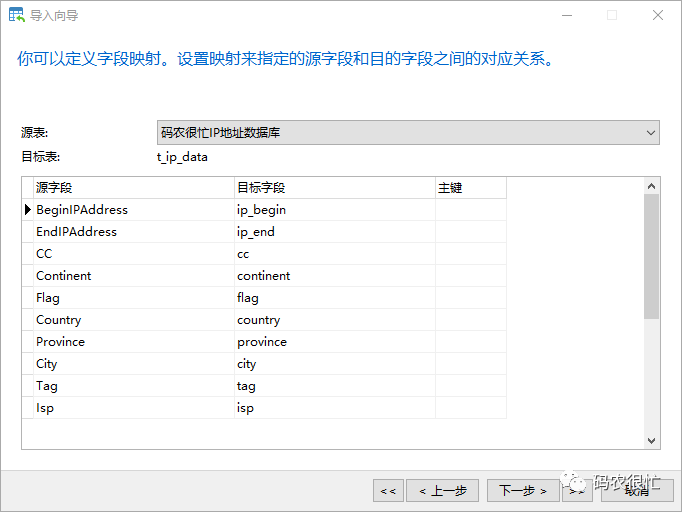
Task: Select the CC source field cell
Action: [134, 254]
